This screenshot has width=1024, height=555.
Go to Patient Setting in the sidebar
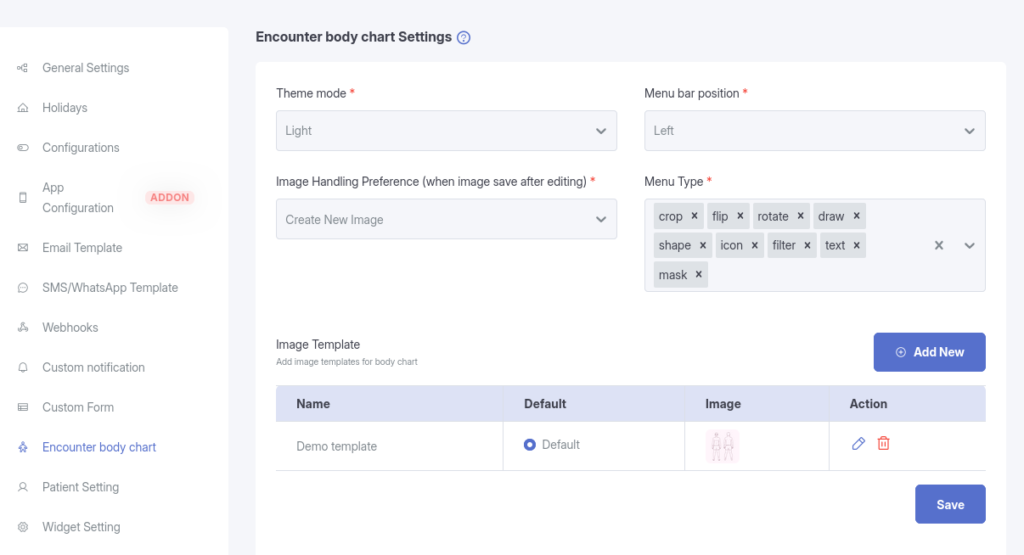click(x=80, y=487)
